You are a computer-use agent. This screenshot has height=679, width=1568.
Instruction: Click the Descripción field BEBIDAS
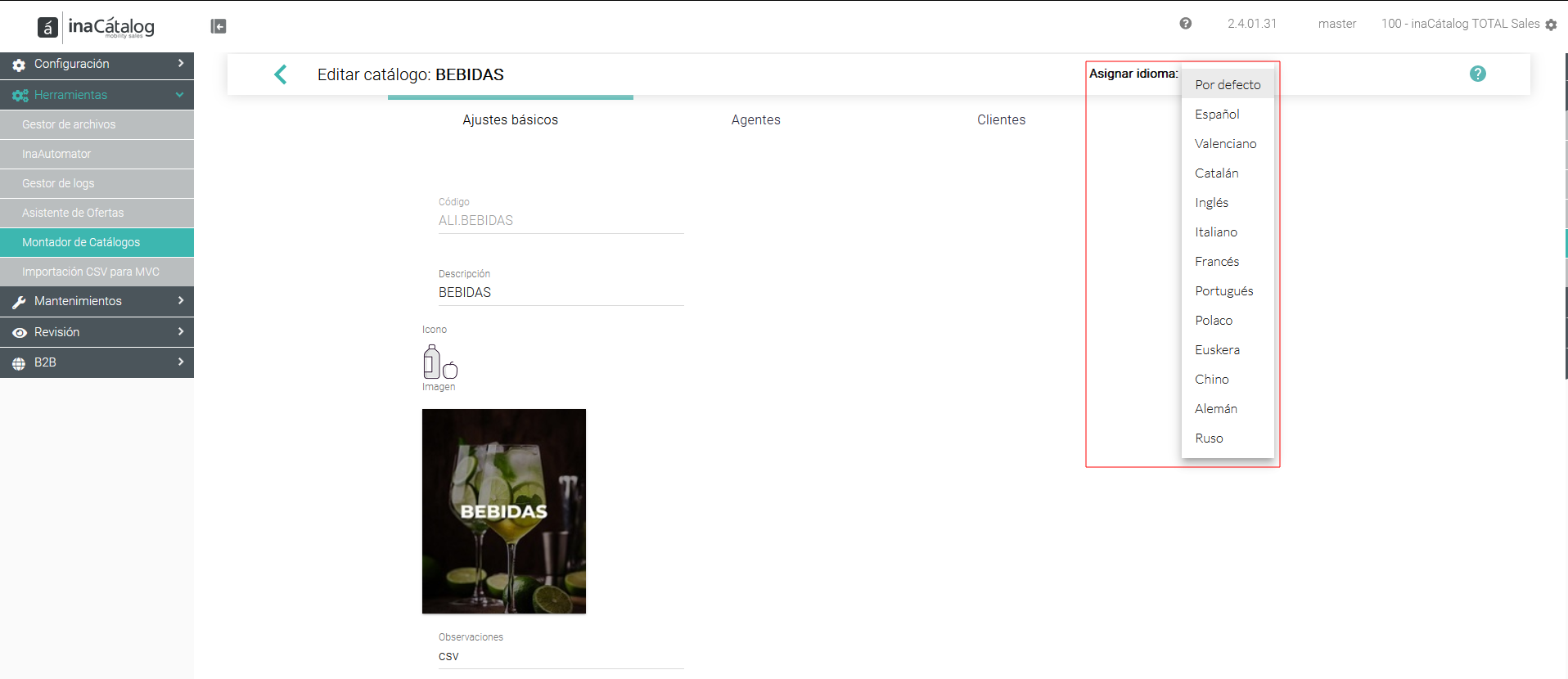pyautogui.click(x=561, y=293)
